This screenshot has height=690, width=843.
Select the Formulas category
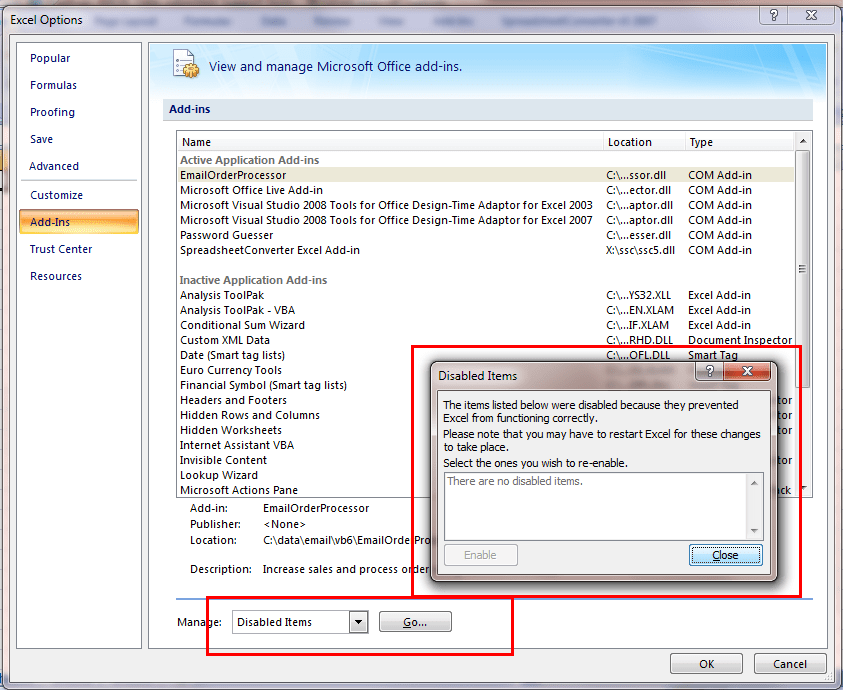pyautogui.click(x=53, y=85)
